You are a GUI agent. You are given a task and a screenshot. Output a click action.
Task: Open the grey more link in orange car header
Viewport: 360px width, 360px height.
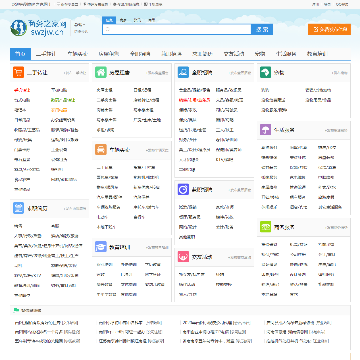click(x=157, y=150)
